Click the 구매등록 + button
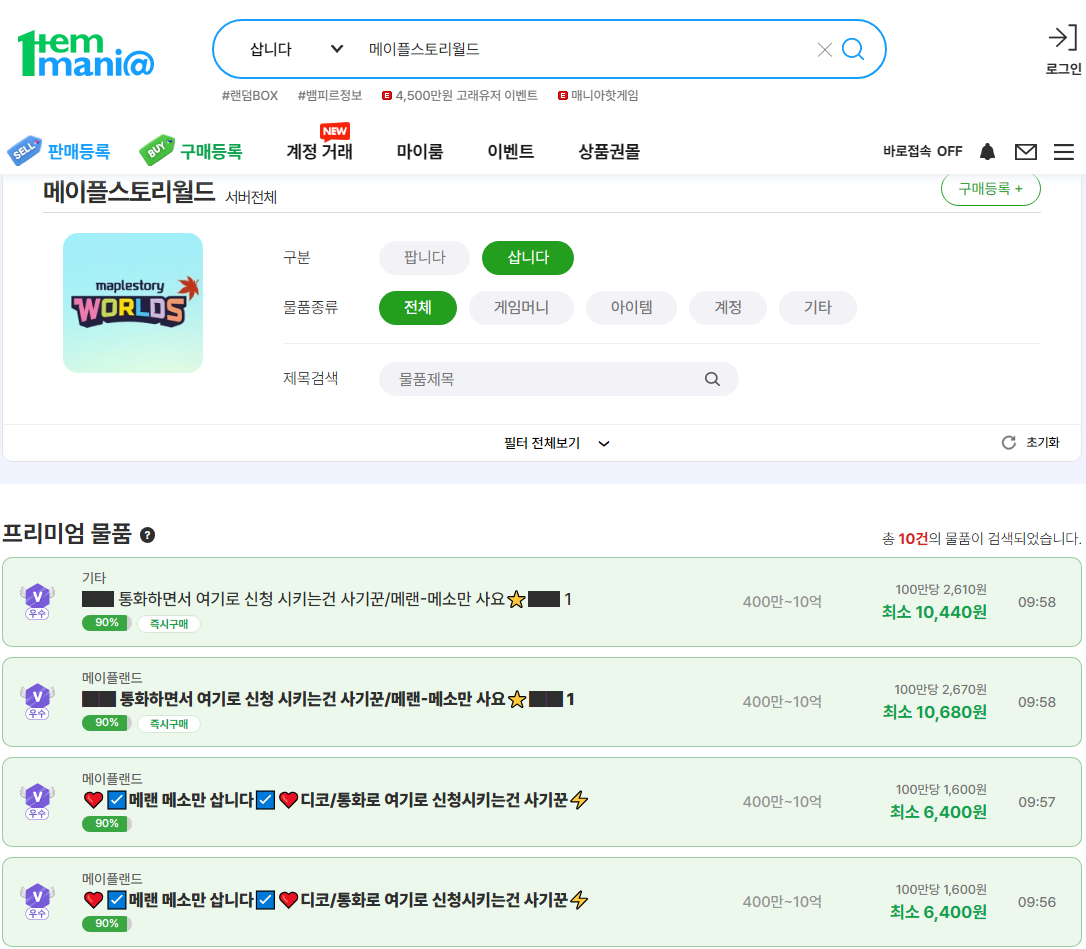 pos(990,188)
